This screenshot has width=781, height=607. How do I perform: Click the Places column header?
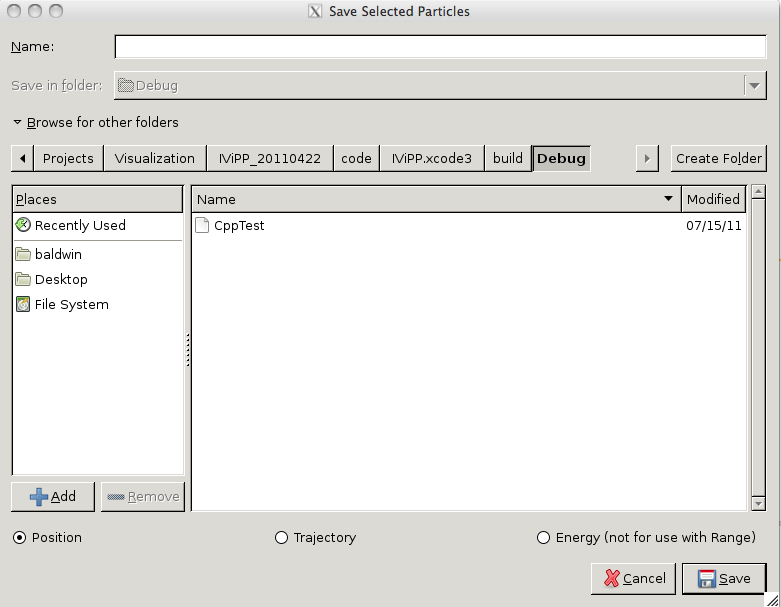(98, 199)
